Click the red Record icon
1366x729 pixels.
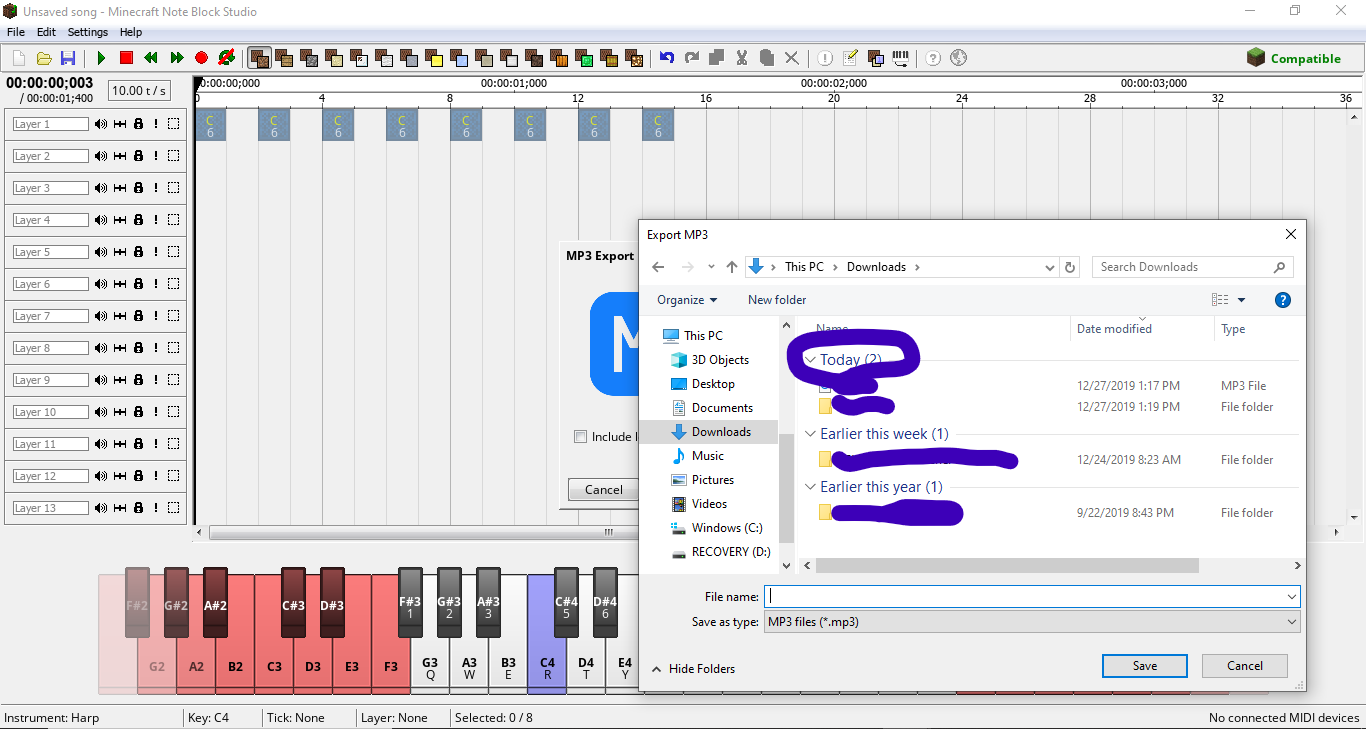click(201, 57)
